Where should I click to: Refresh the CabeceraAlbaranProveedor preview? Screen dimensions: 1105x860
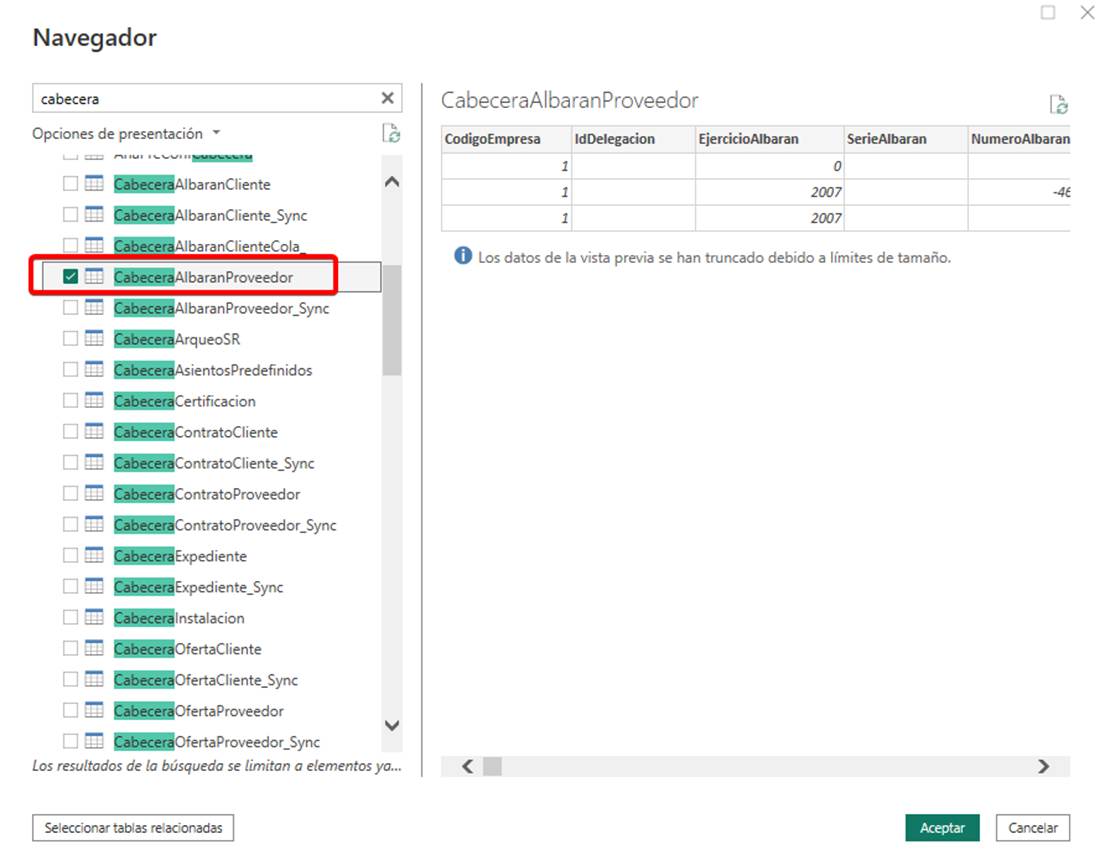click(x=1058, y=105)
